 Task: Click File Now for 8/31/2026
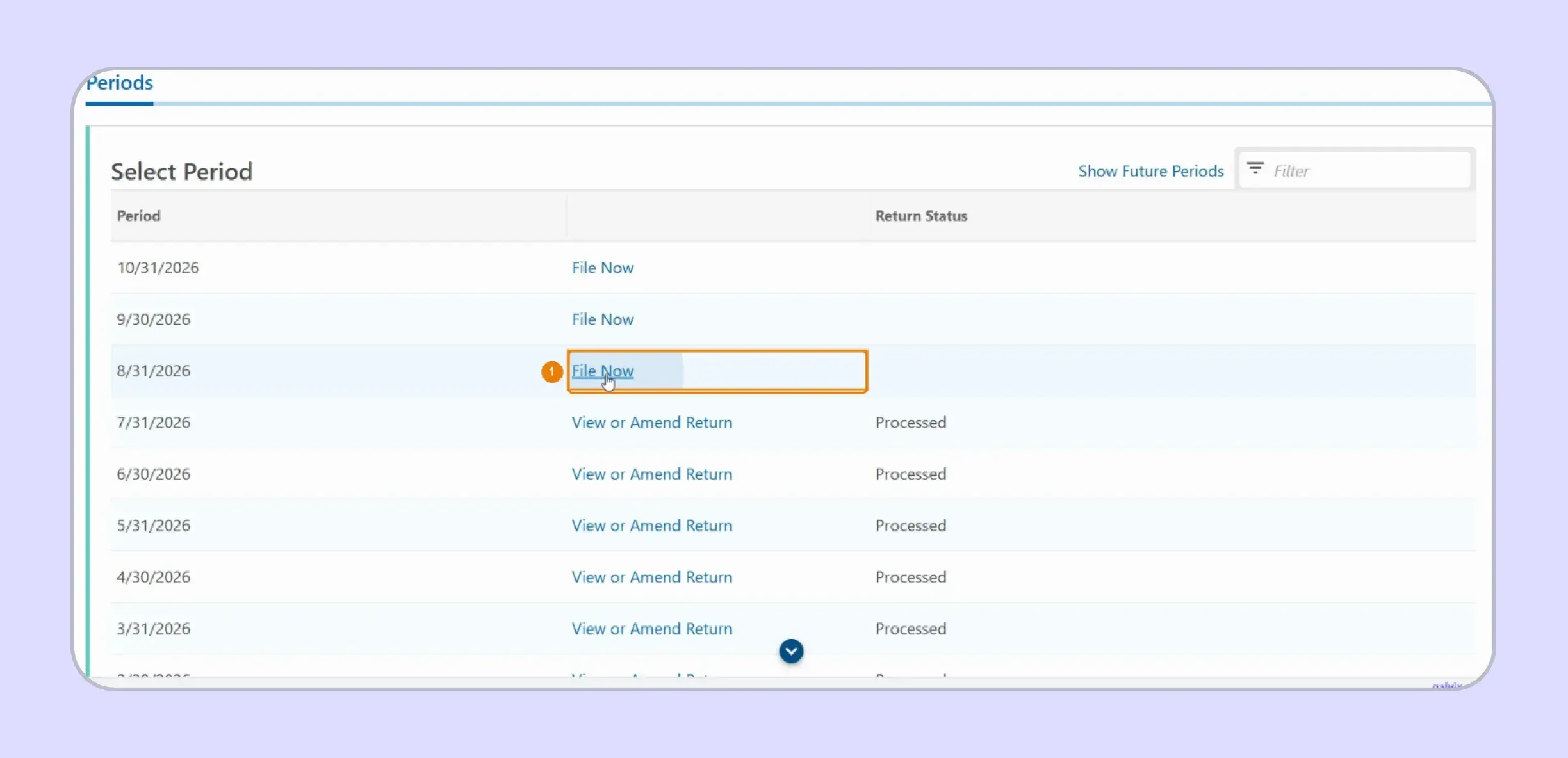tap(602, 371)
